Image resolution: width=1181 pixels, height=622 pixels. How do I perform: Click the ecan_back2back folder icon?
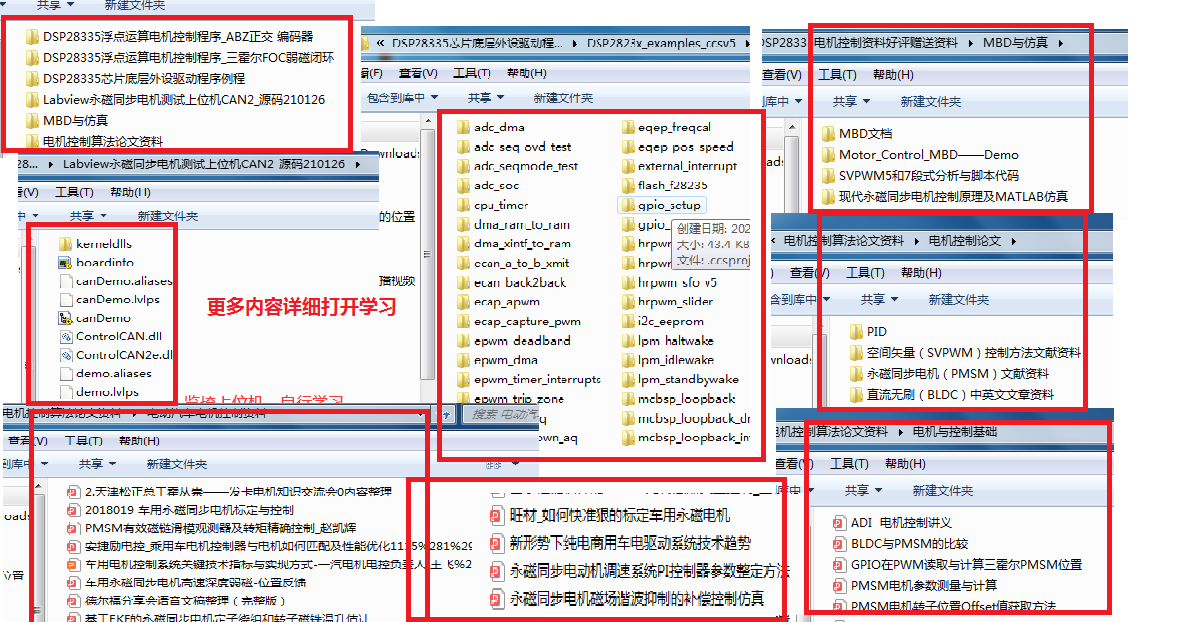(463, 282)
